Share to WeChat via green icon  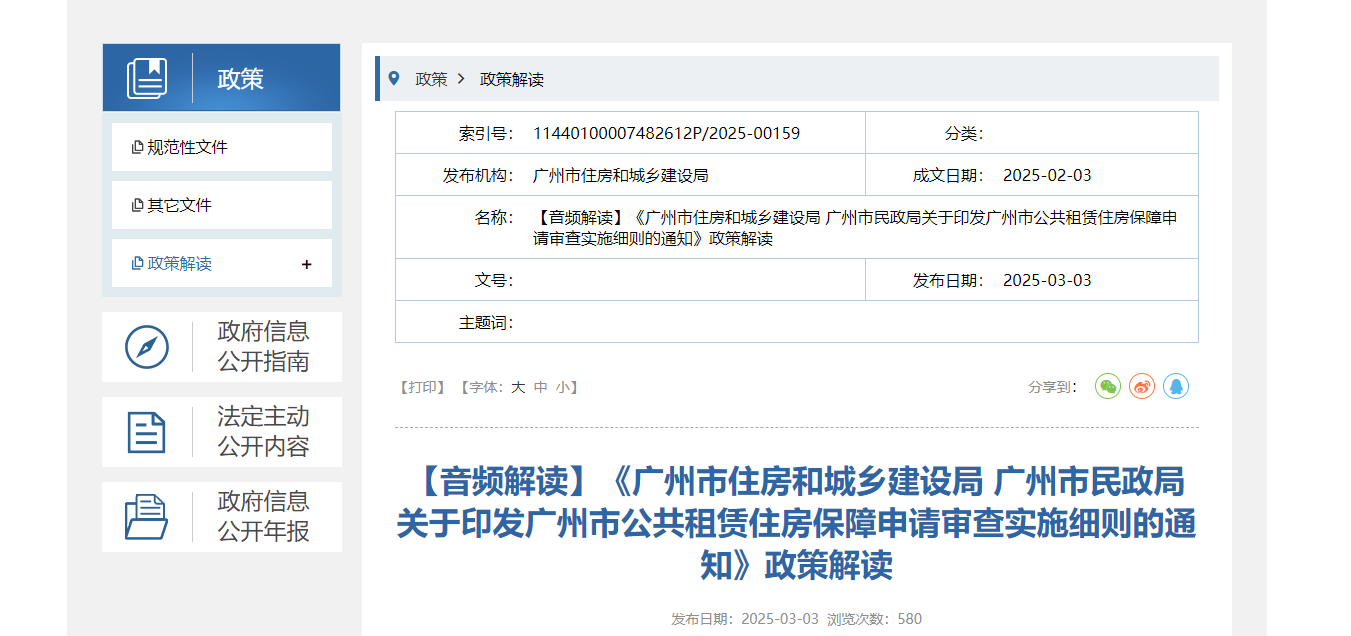point(1108,386)
